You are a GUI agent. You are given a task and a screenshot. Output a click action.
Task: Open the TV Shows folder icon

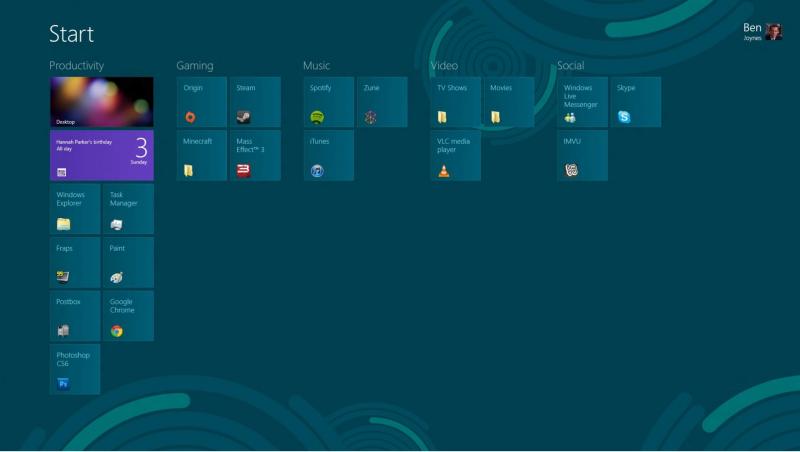(442, 117)
